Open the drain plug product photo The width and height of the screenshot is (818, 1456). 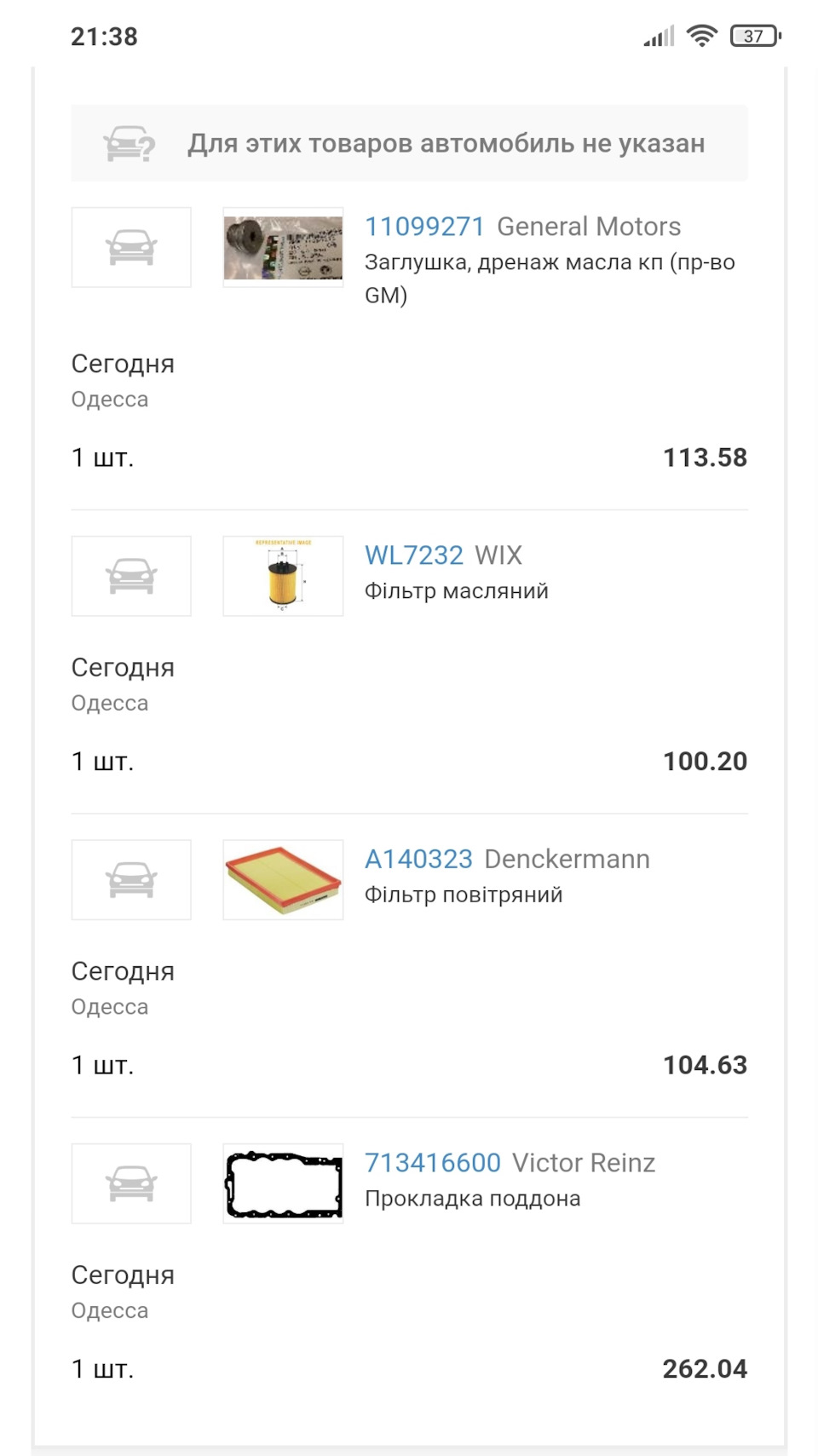pos(283,247)
